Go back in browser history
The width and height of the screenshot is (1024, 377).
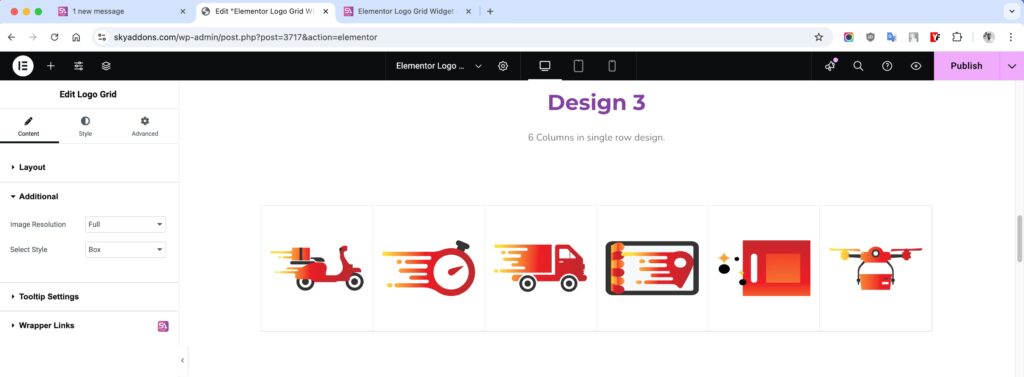pos(11,37)
